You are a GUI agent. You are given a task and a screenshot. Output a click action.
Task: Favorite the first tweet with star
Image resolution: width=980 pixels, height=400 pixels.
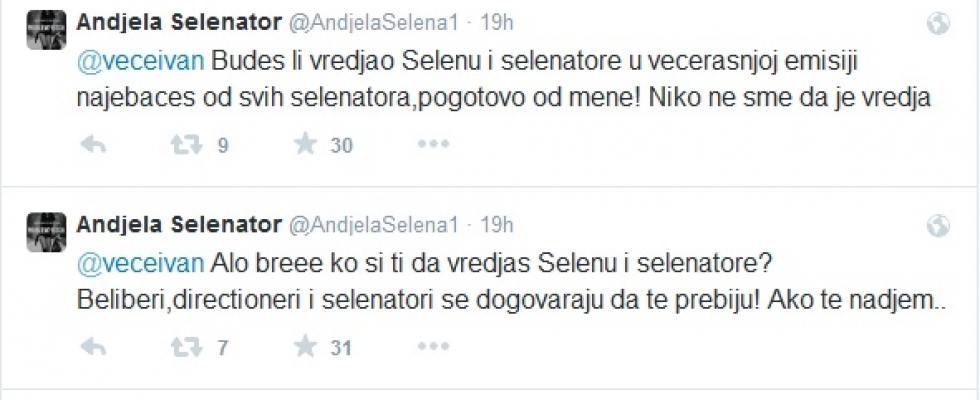click(x=304, y=146)
